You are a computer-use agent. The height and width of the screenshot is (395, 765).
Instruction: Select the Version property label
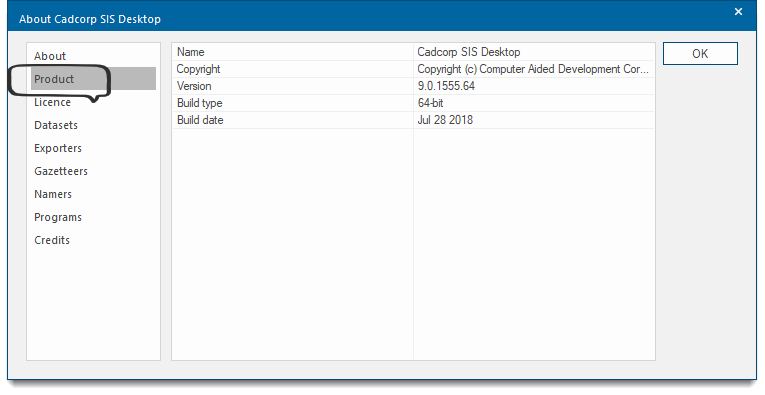[194, 86]
